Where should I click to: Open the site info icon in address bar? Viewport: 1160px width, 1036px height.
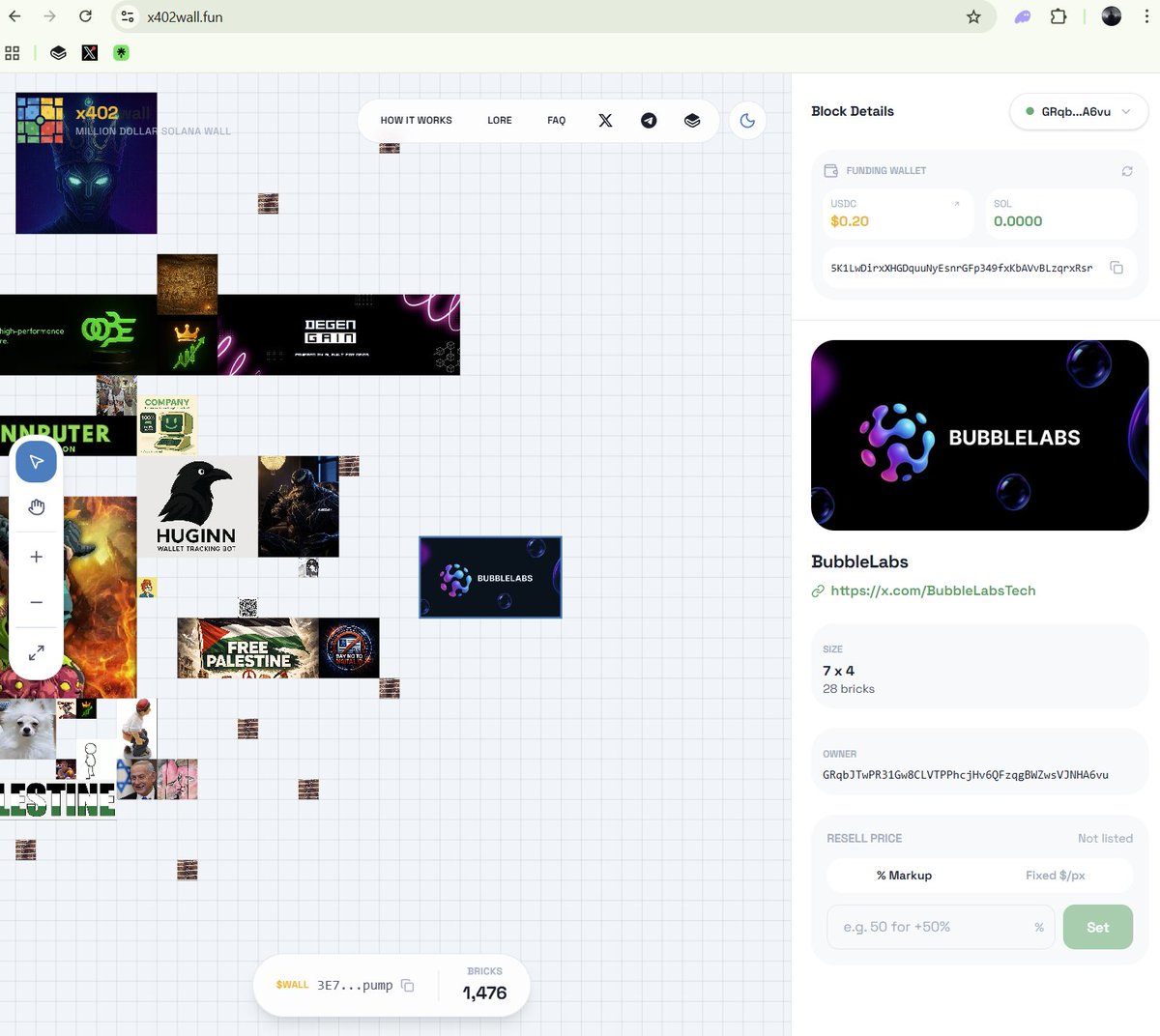pos(128,16)
